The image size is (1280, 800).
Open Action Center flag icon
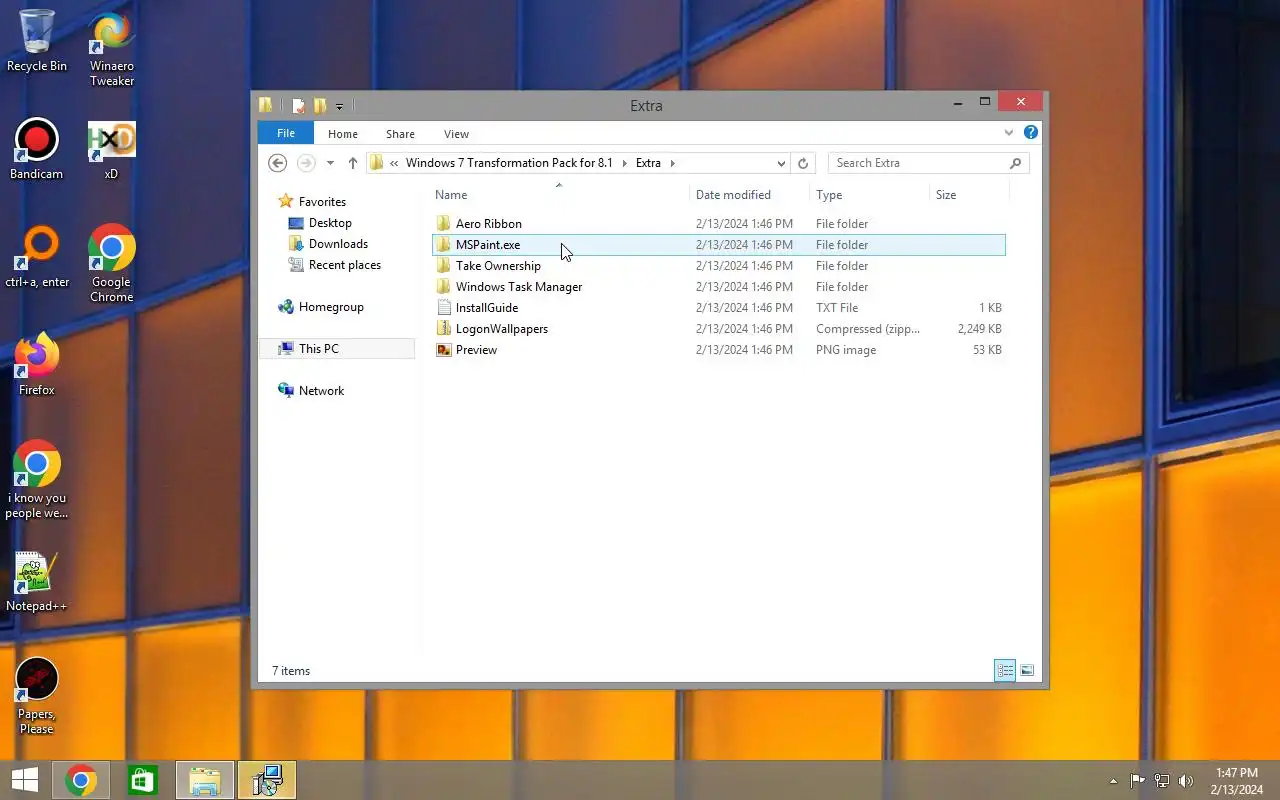1138,781
